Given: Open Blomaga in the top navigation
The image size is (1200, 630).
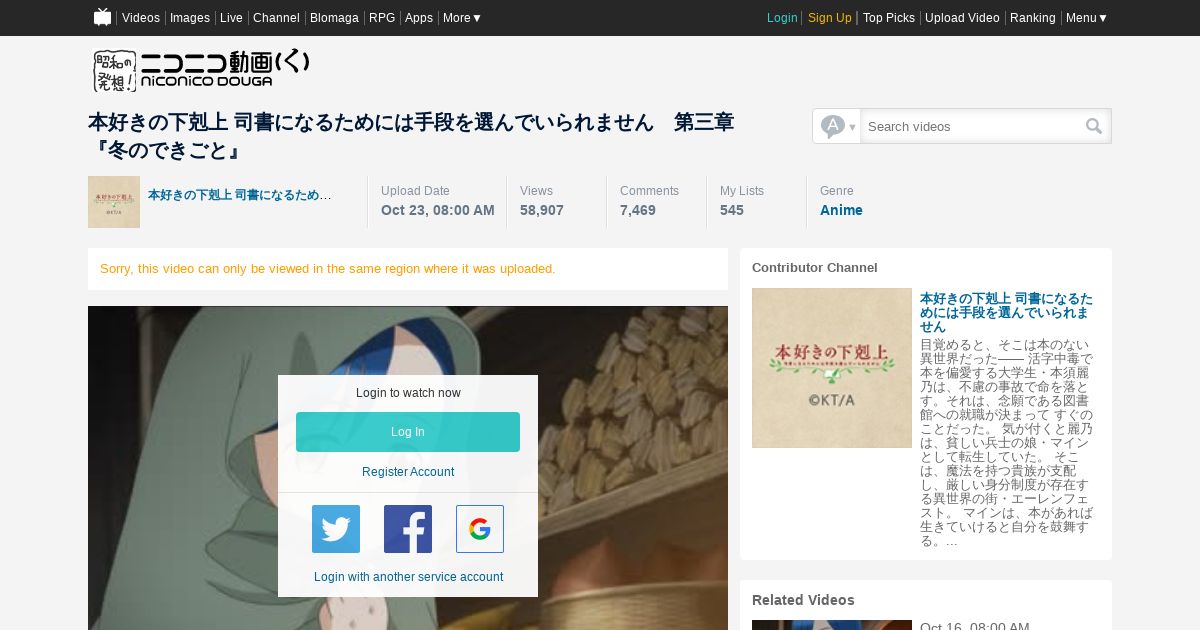Looking at the screenshot, I should coord(334,18).
